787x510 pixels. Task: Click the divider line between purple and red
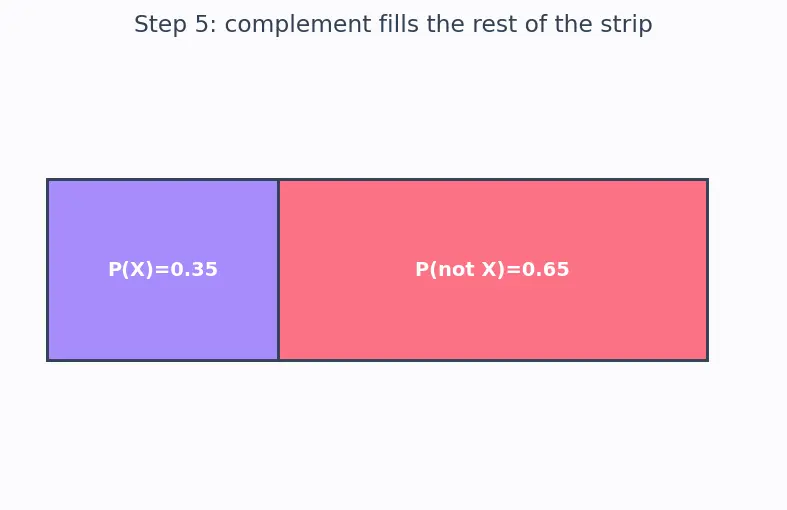pyautogui.click(x=279, y=270)
